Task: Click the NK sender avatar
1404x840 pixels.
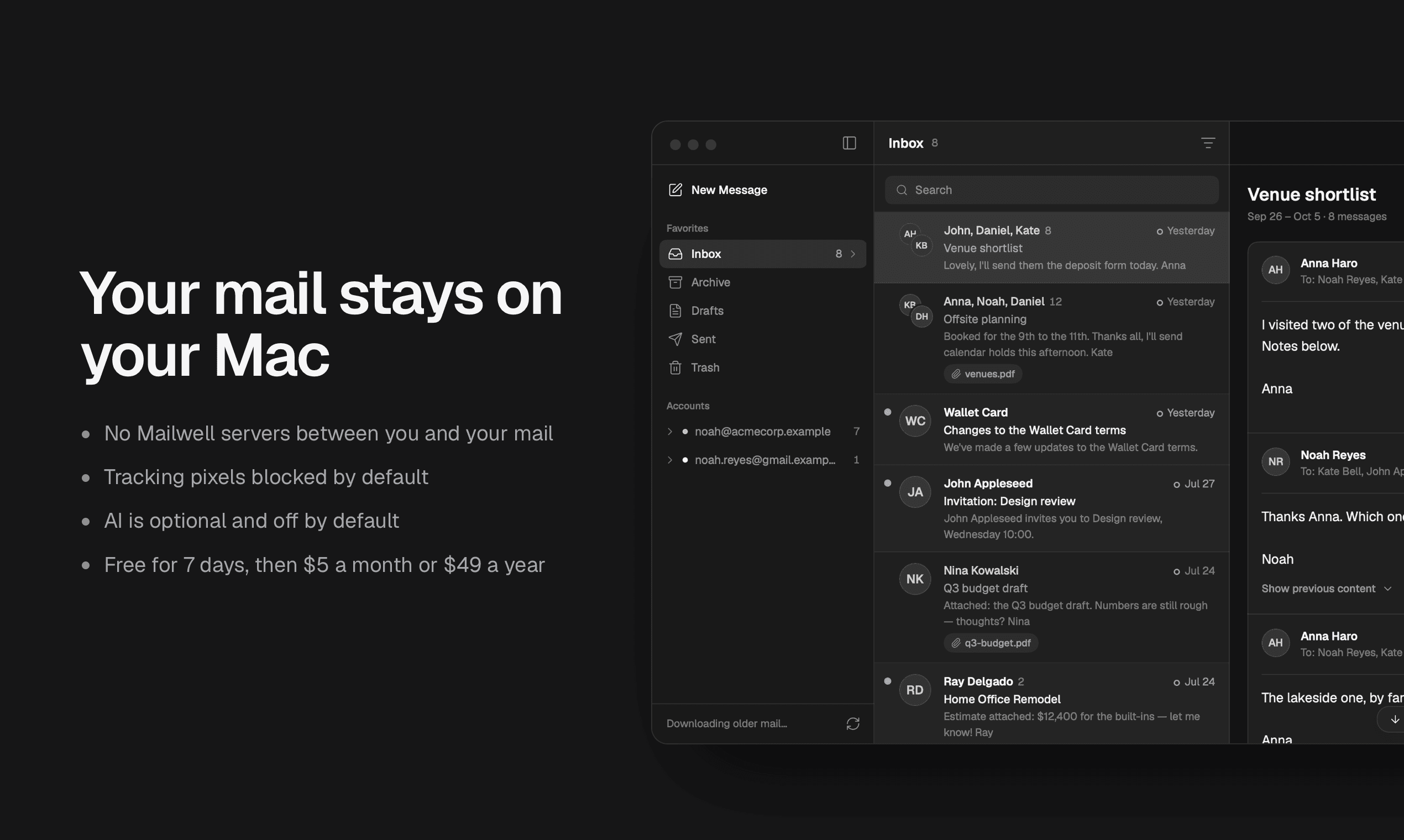Action: pyautogui.click(x=915, y=579)
